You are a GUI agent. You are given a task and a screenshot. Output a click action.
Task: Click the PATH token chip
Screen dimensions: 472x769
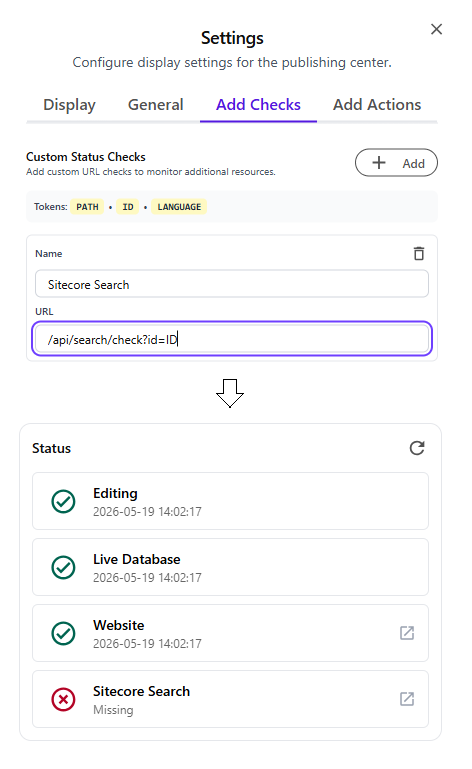pos(87,207)
